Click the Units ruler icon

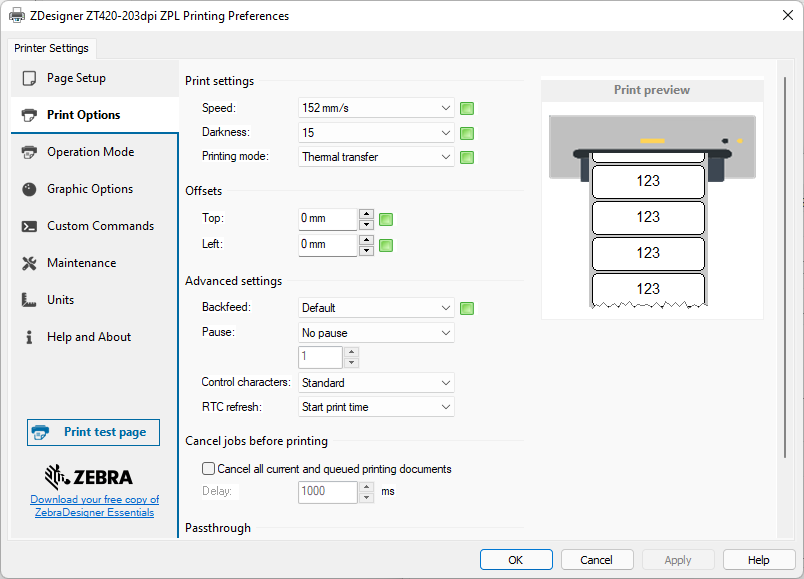29,300
